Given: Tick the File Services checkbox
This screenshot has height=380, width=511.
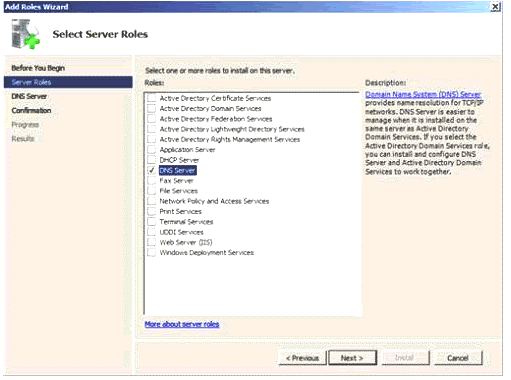Looking at the screenshot, I should pyautogui.click(x=151, y=191).
